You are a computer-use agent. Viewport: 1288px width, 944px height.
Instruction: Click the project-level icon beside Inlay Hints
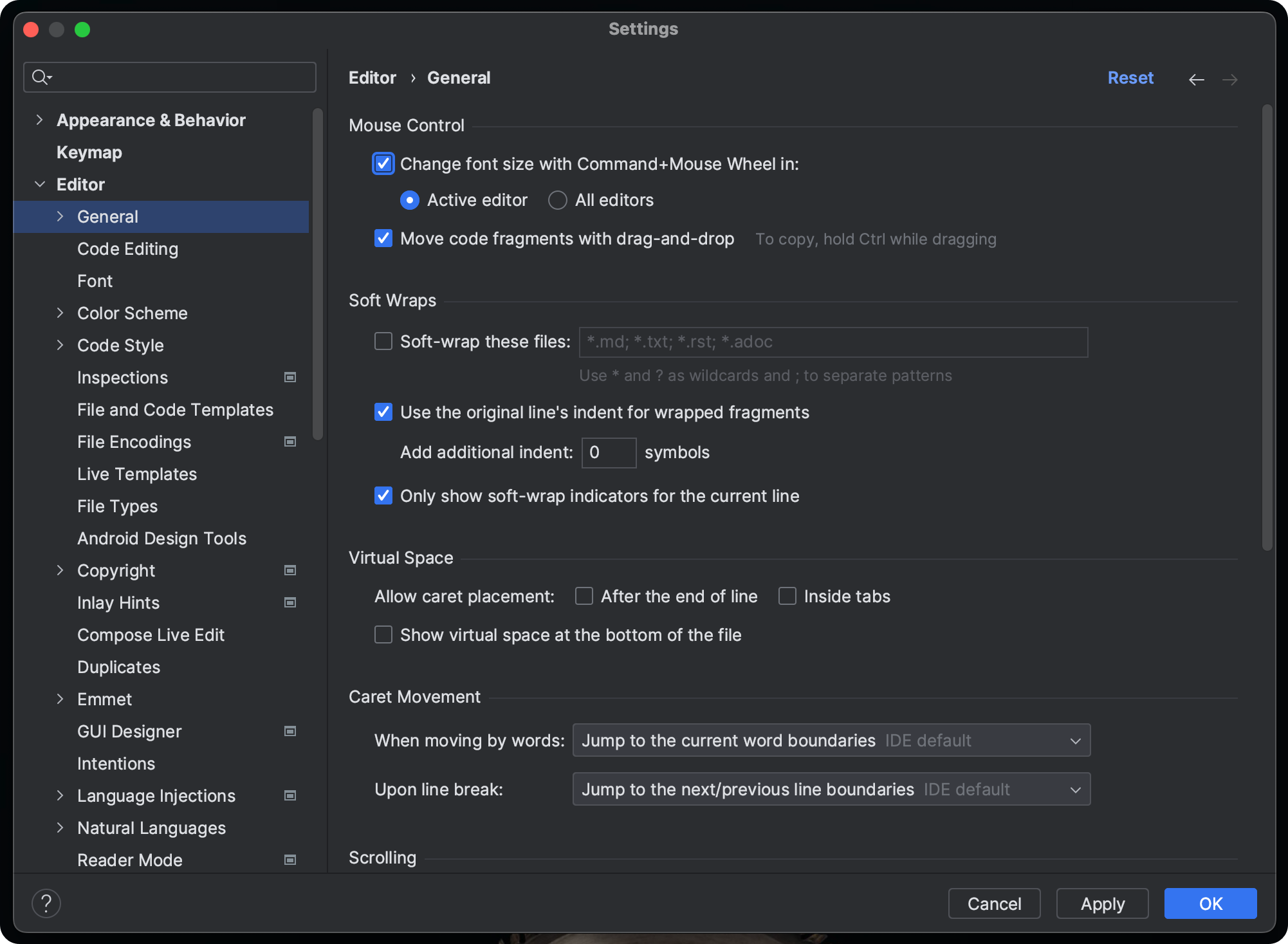pos(290,603)
